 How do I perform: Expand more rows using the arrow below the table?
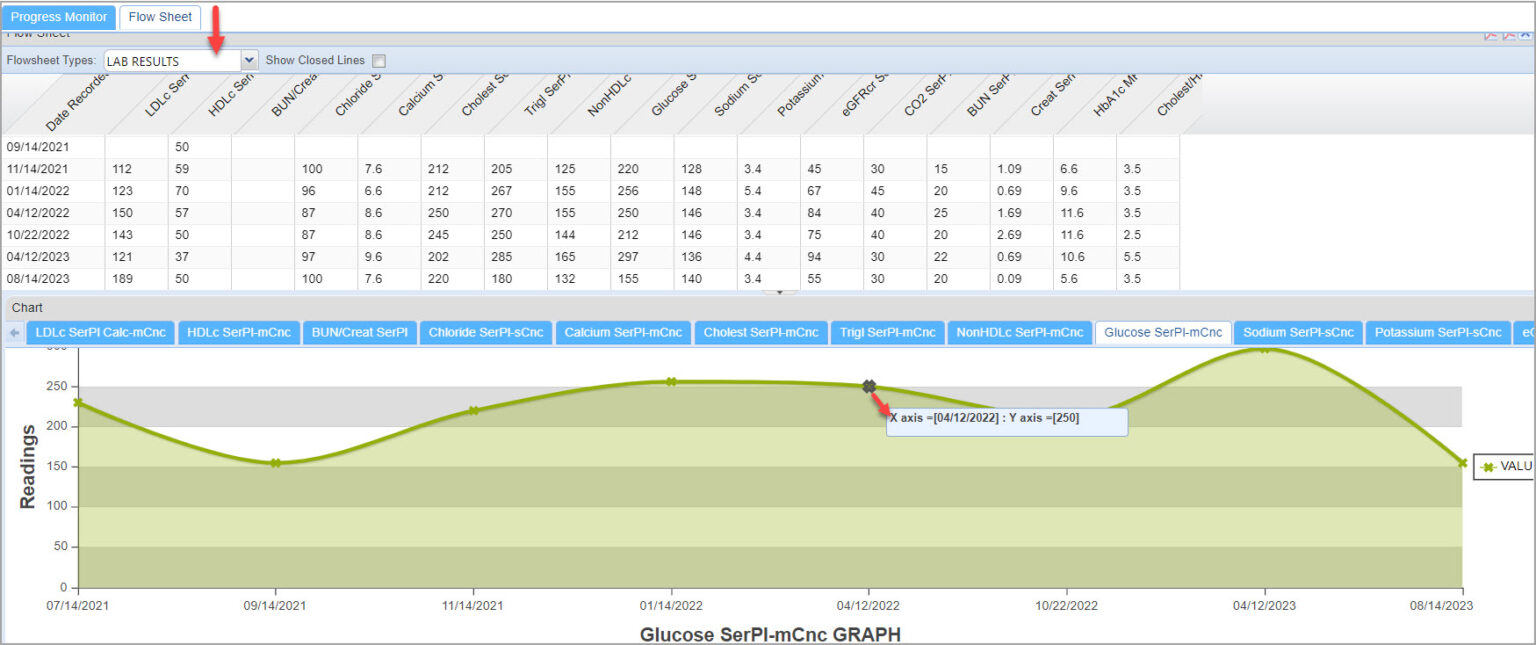(779, 292)
